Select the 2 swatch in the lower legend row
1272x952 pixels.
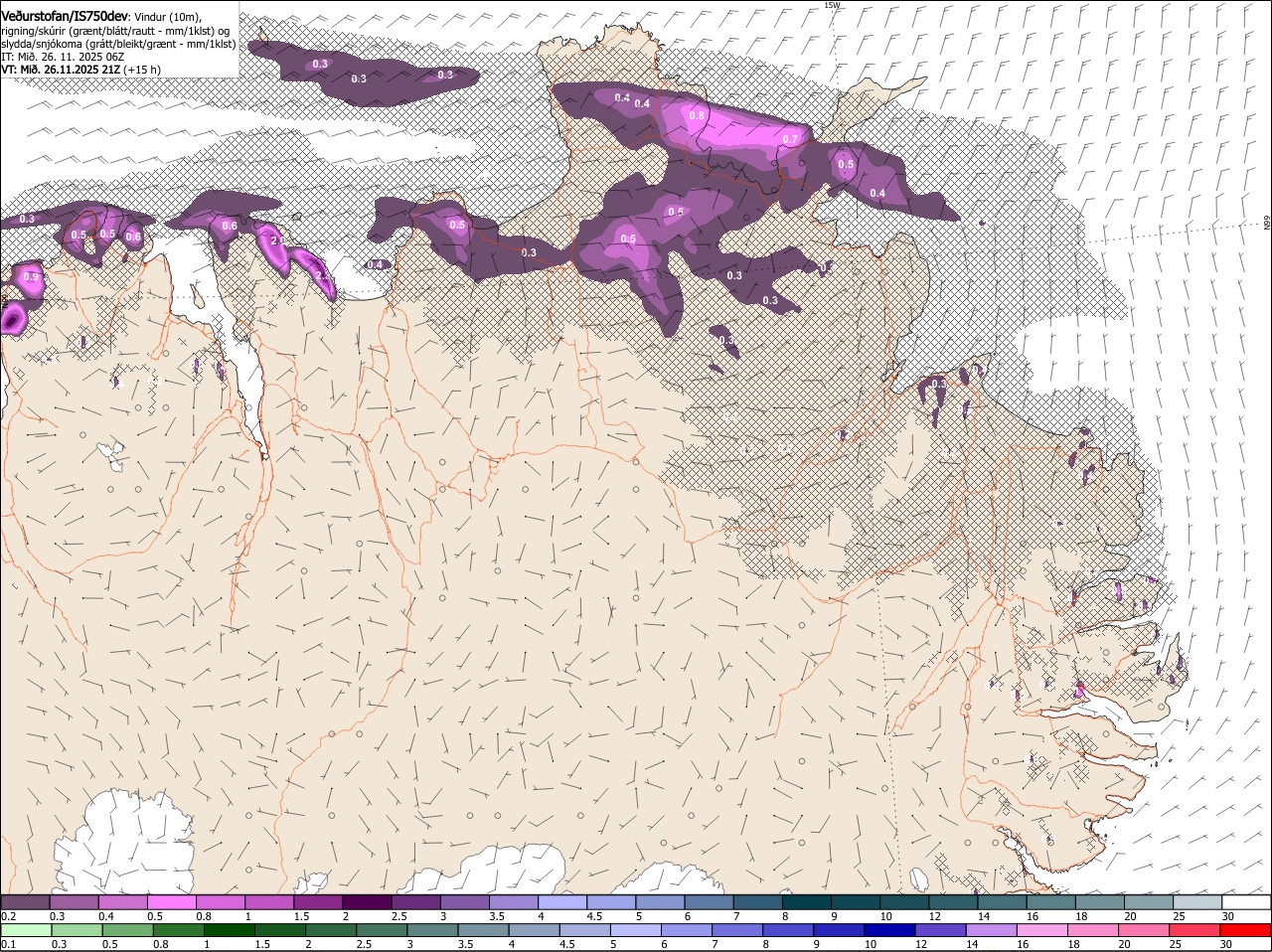(x=330, y=930)
